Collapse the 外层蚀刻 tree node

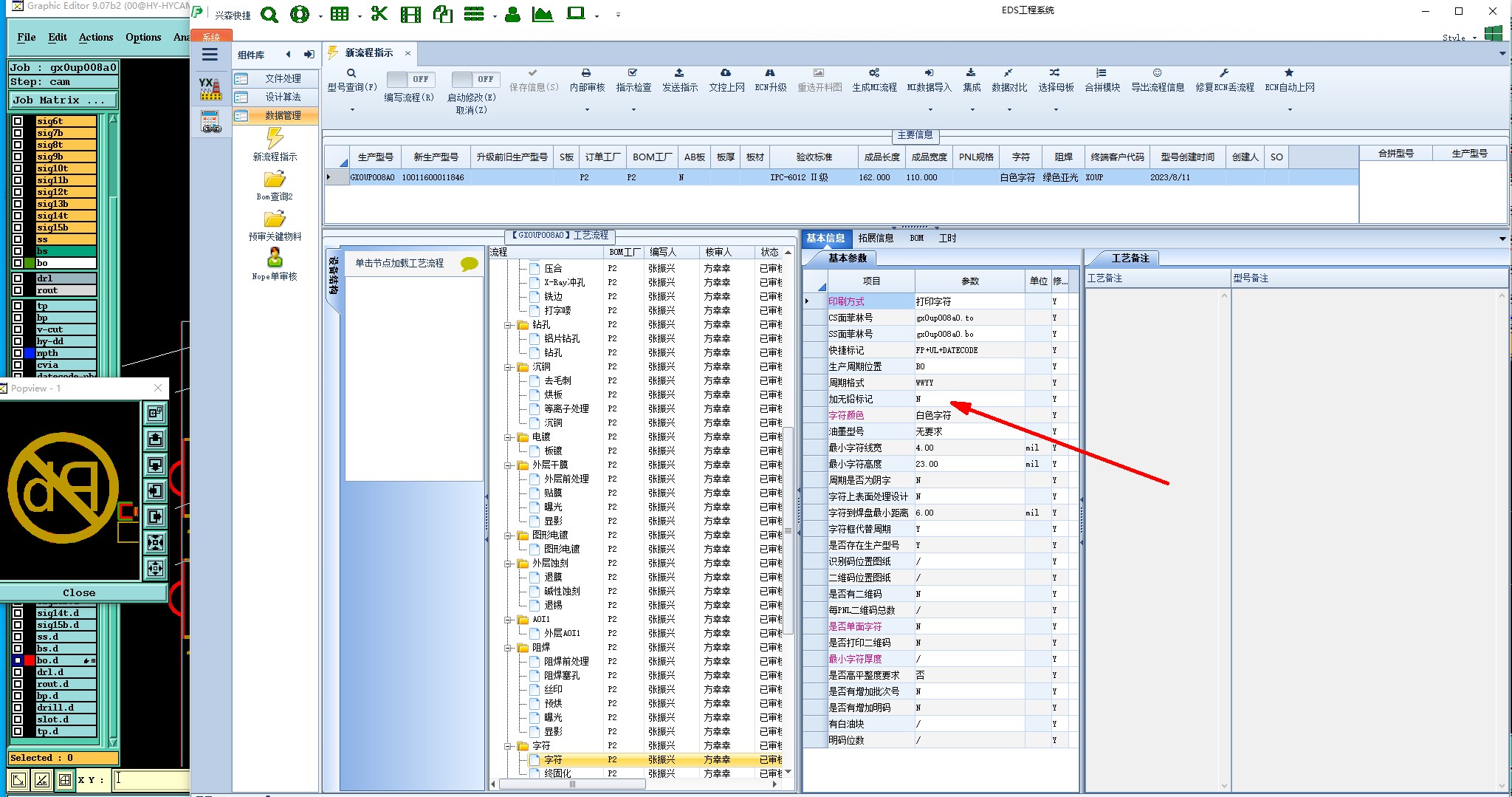coord(509,564)
